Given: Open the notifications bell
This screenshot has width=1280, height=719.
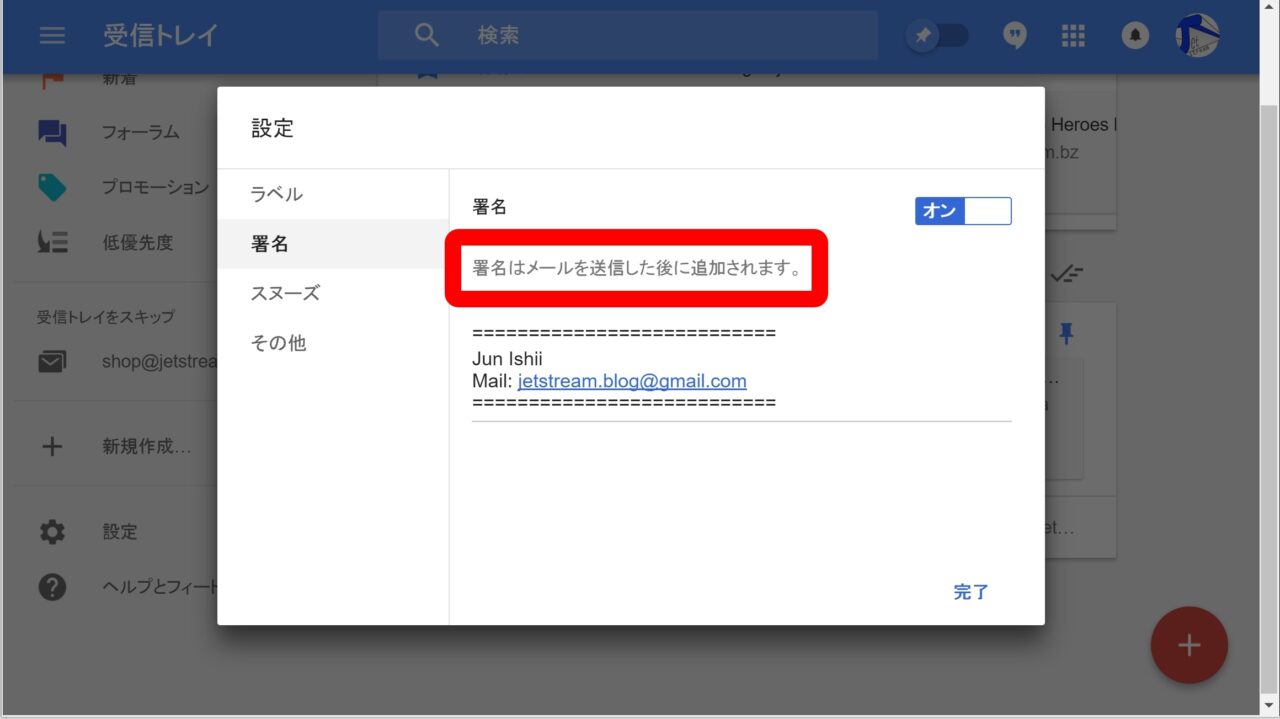Looking at the screenshot, I should point(1134,36).
